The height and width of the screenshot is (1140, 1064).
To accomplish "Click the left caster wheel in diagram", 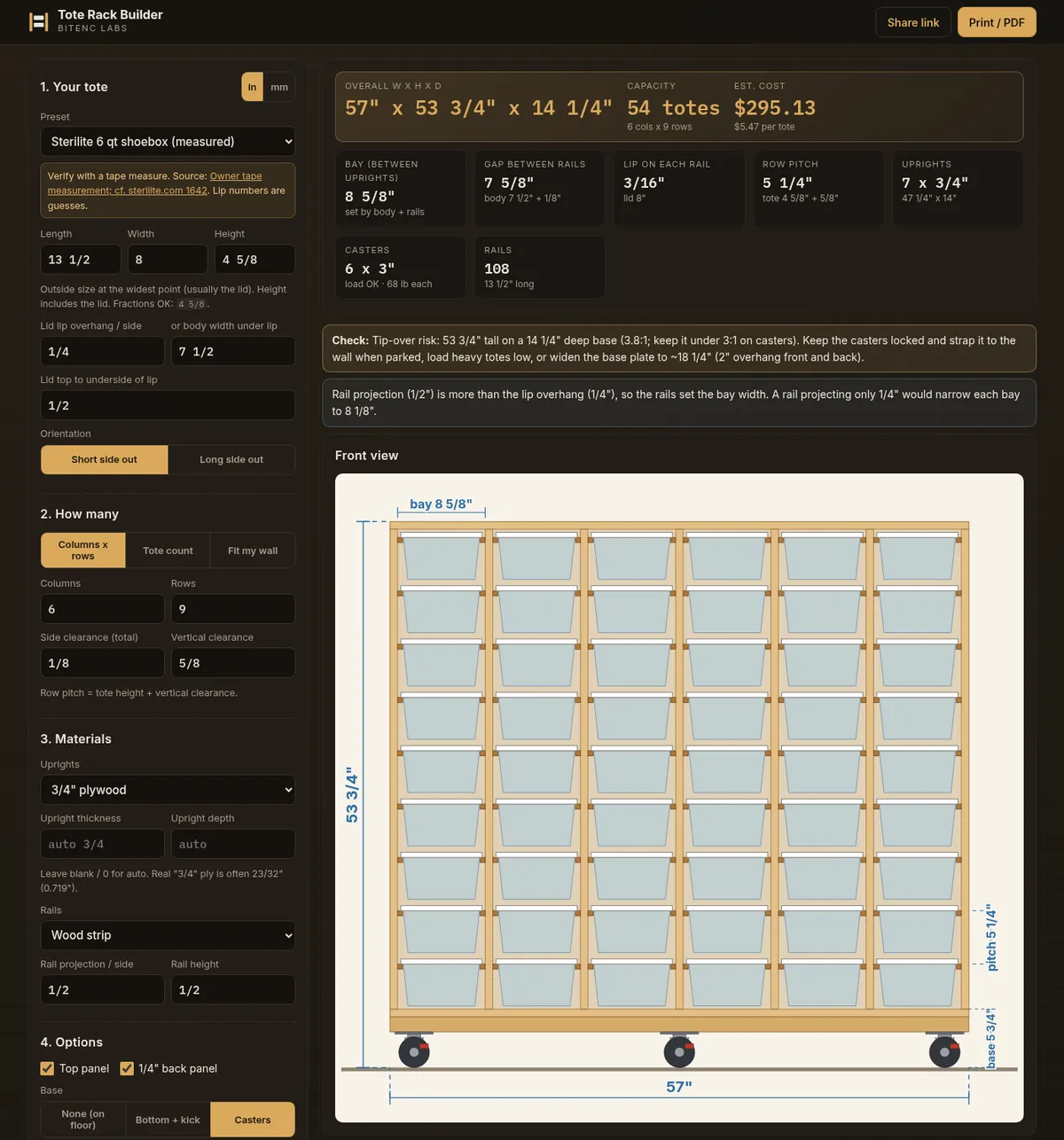I will point(414,1051).
